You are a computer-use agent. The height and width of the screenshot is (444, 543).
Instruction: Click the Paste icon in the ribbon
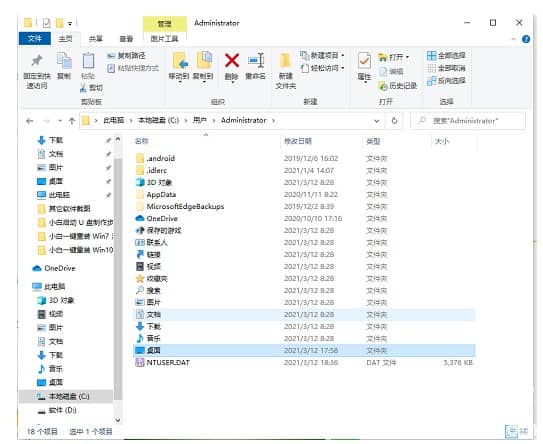88,61
